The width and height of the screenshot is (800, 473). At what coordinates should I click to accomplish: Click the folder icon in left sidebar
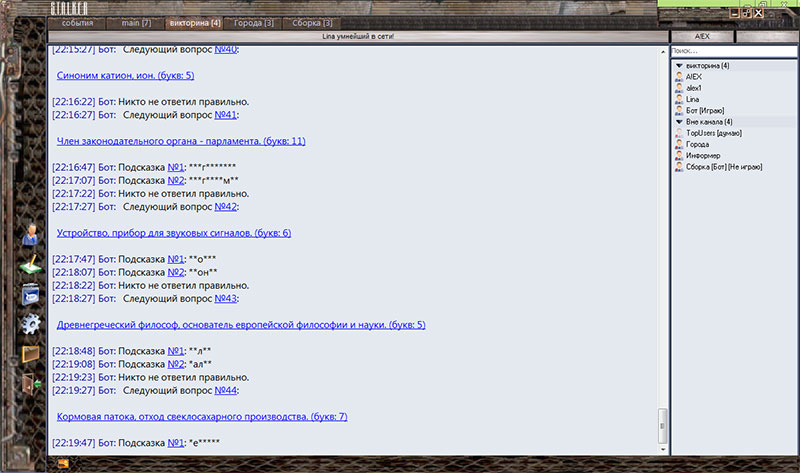(31, 353)
